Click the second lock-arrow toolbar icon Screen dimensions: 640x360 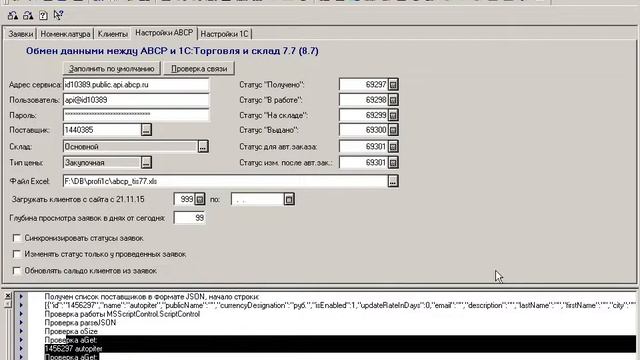[28, 16]
